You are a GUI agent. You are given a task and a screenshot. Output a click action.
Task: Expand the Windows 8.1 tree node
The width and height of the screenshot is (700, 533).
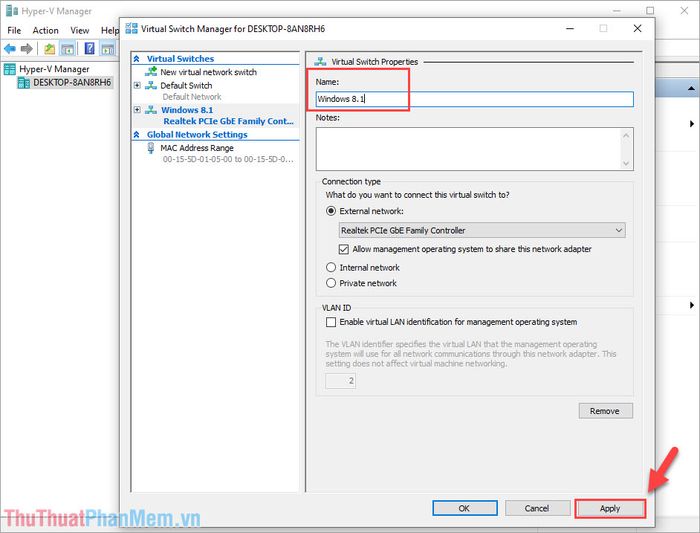[137, 110]
